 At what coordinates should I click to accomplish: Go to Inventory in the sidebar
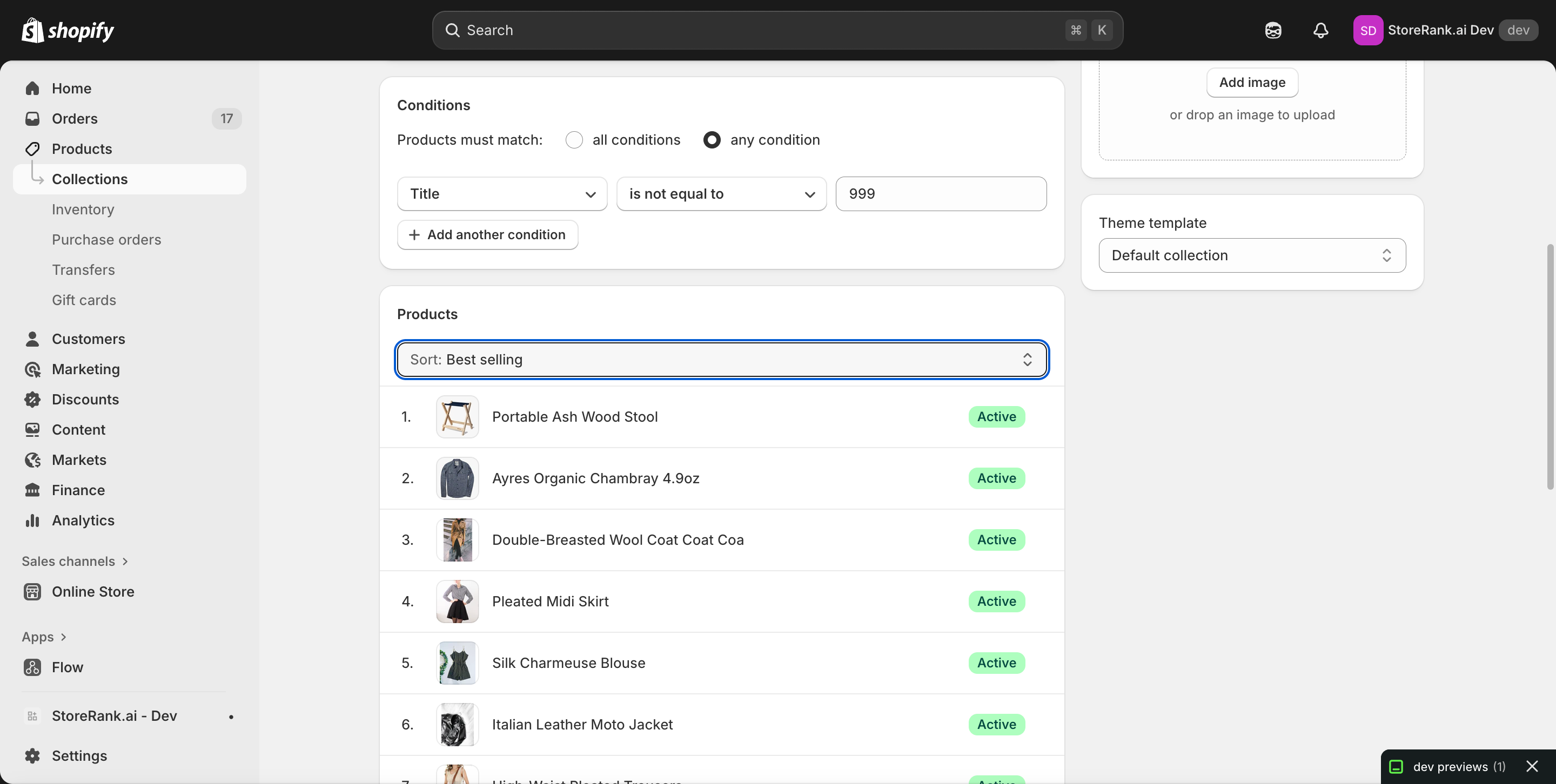[x=83, y=209]
